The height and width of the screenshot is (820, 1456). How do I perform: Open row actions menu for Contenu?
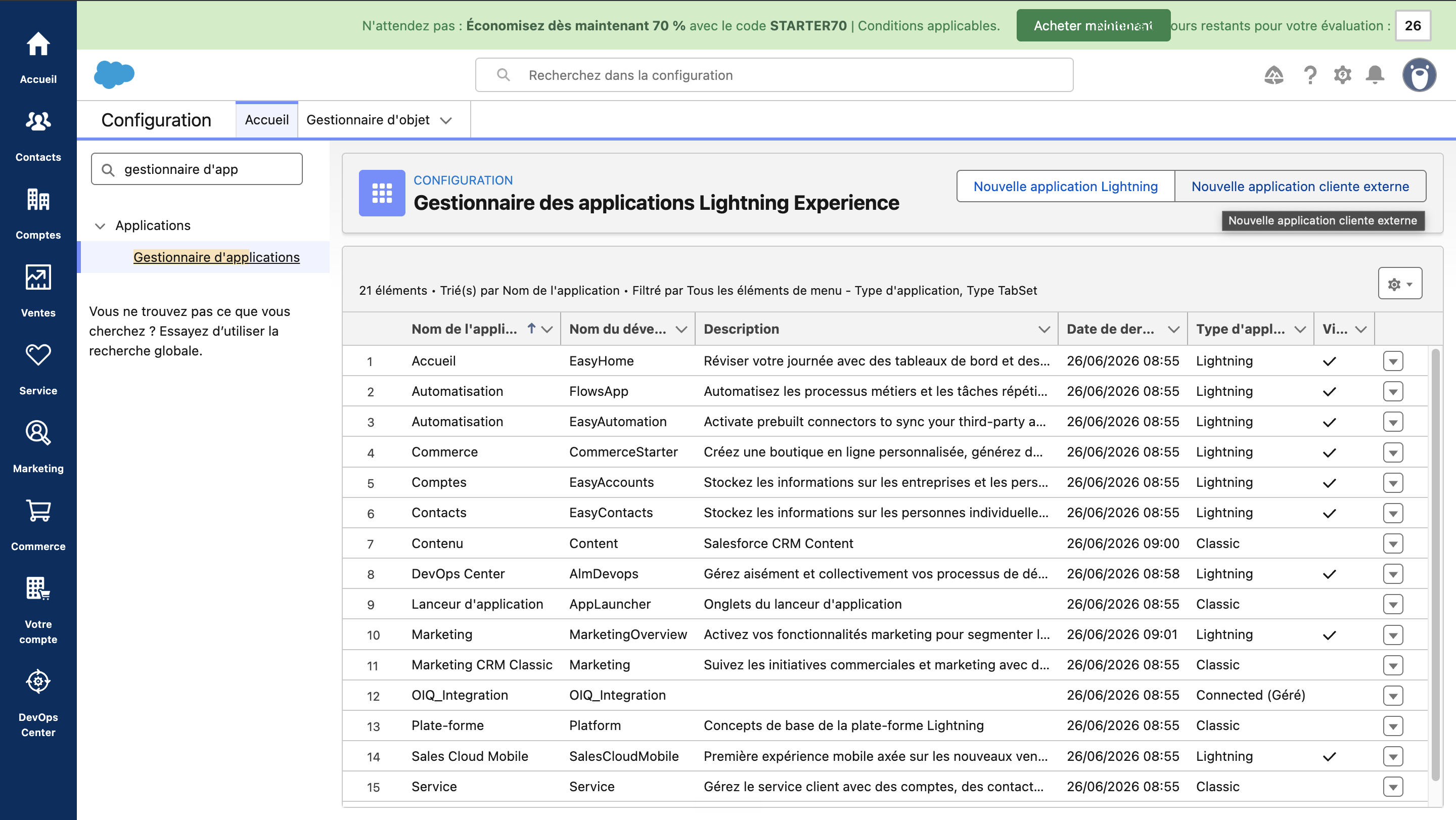pyautogui.click(x=1393, y=543)
